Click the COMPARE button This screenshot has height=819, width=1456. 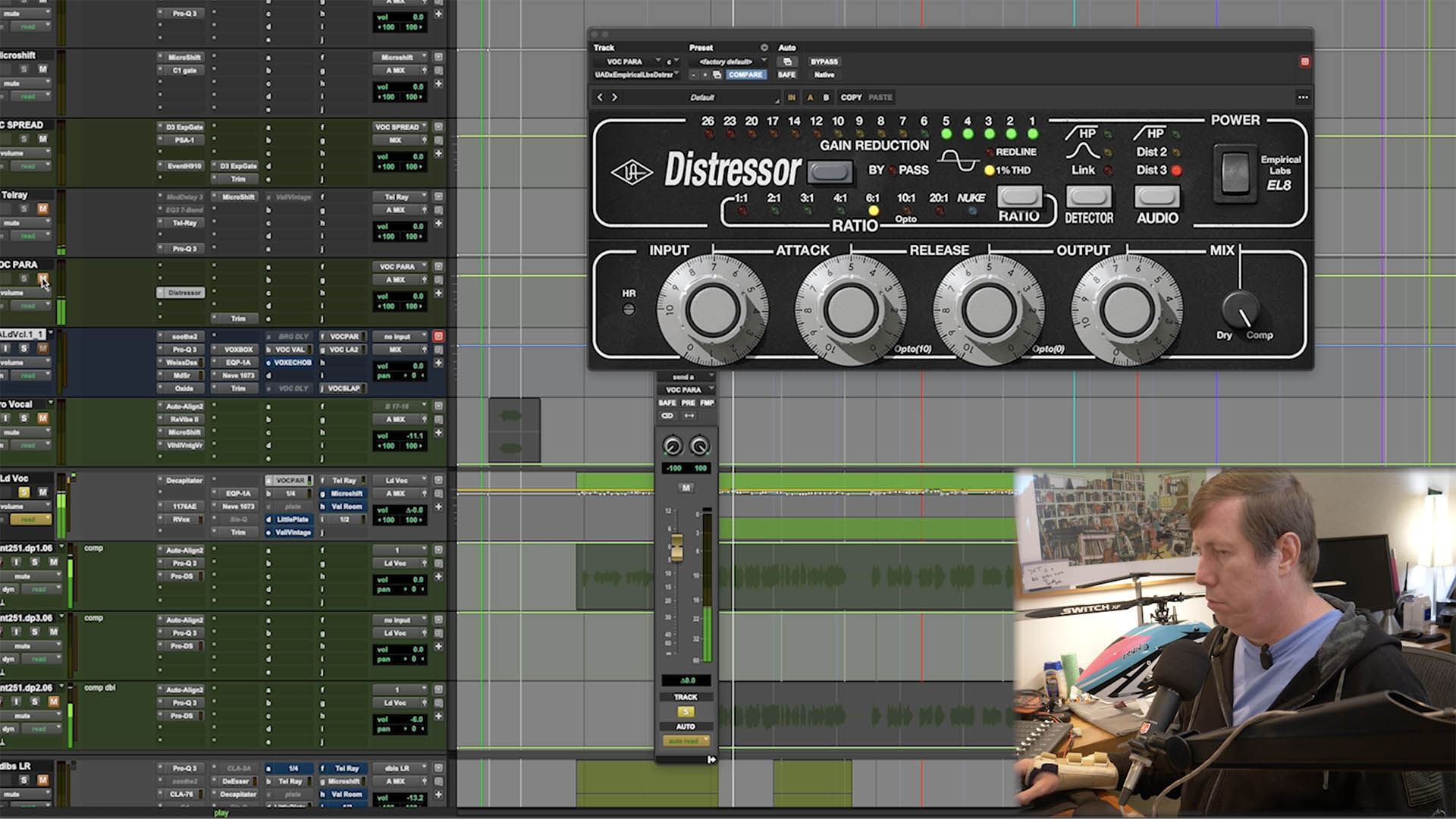tap(745, 75)
